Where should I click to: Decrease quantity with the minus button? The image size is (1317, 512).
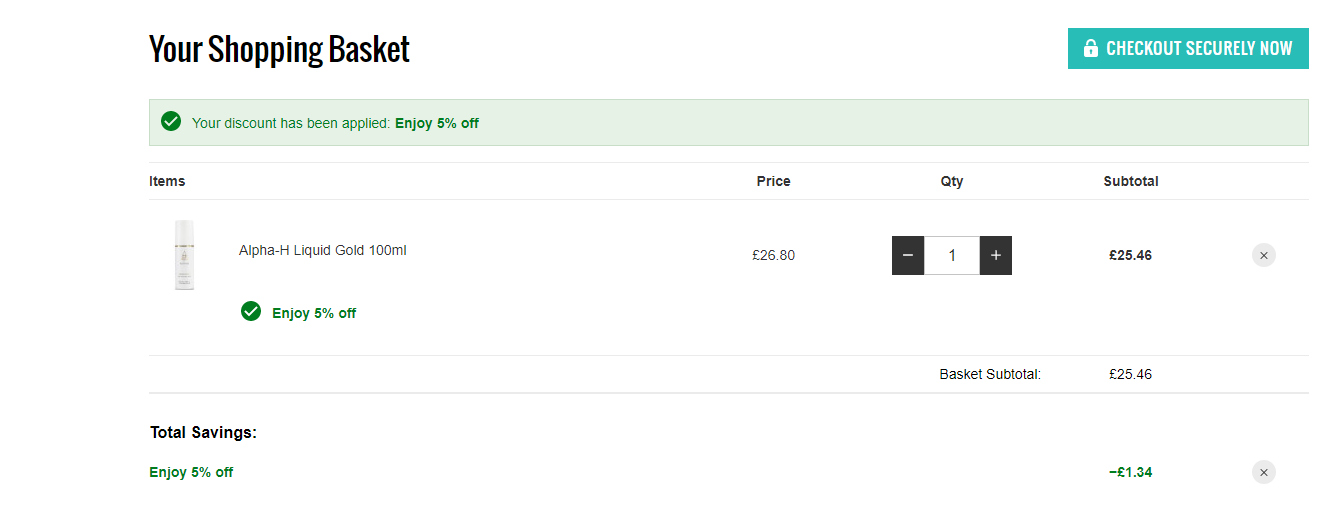[908, 255]
